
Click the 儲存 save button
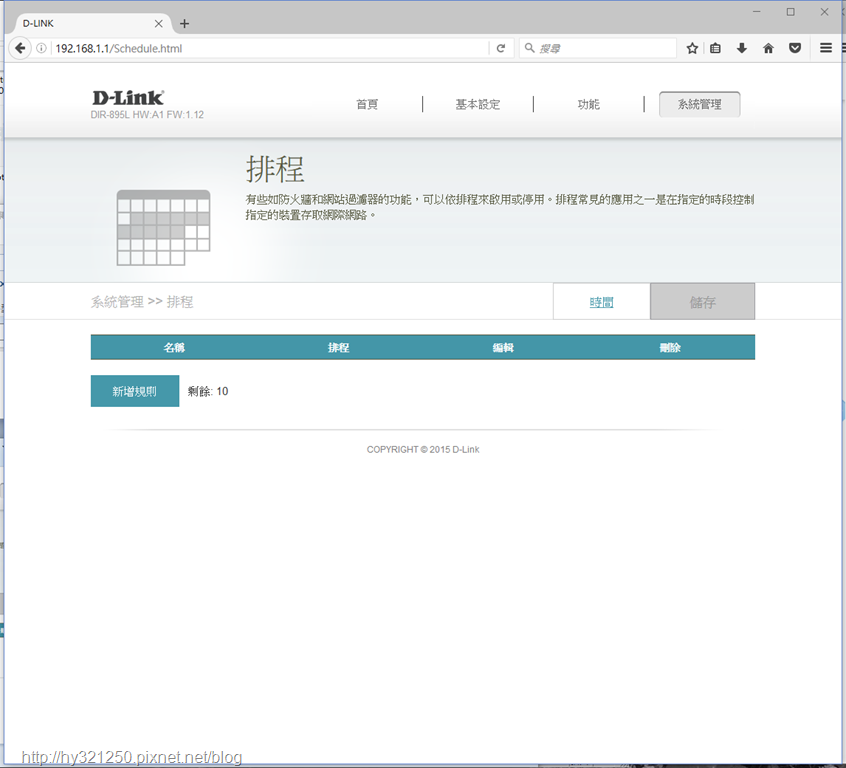pyautogui.click(x=702, y=301)
